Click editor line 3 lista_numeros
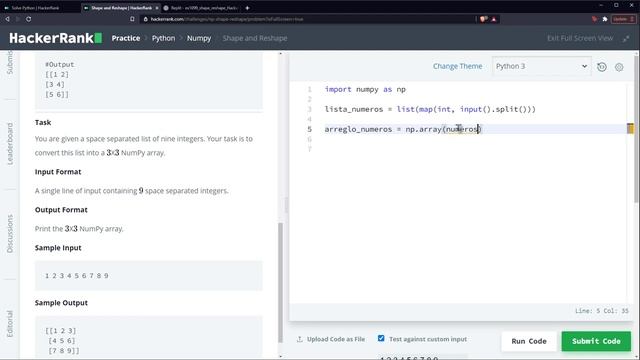This screenshot has width=640, height=360. pos(430,109)
